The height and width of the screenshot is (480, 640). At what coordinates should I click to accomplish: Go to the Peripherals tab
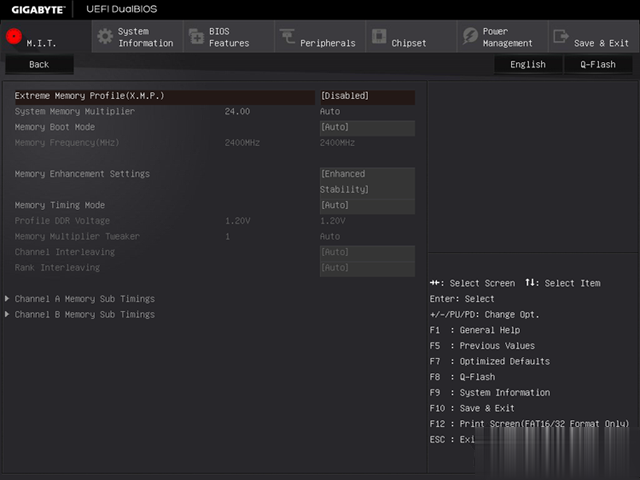pyautogui.click(x=320, y=37)
